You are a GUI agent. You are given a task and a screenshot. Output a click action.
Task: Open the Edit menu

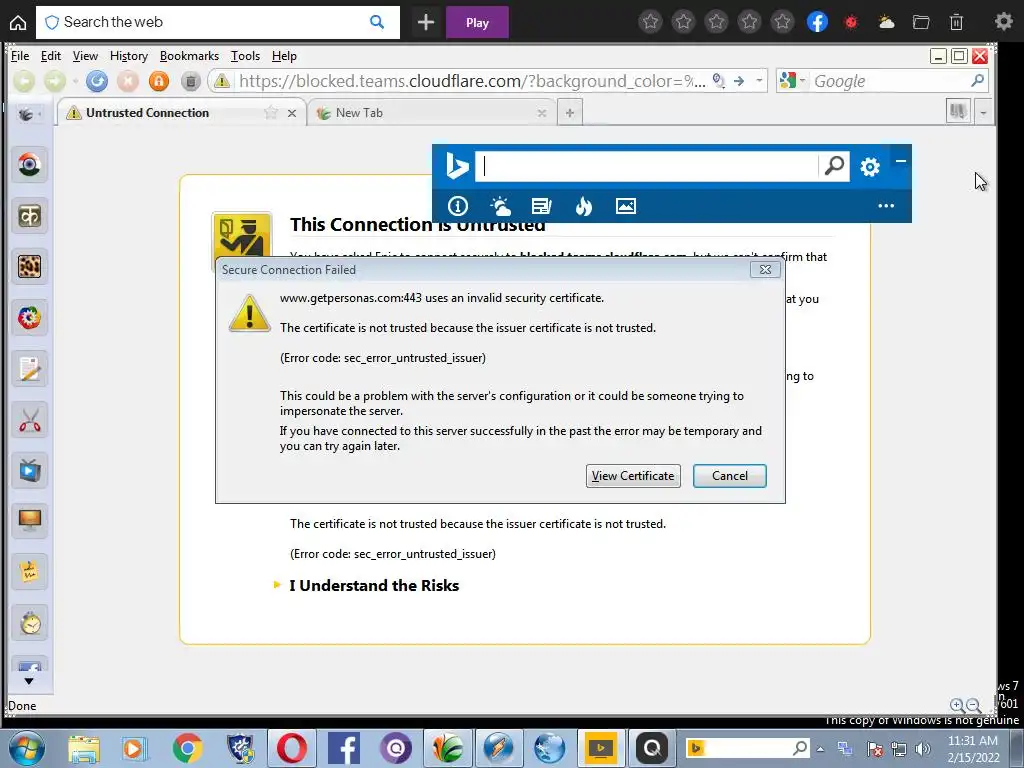[50, 56]
